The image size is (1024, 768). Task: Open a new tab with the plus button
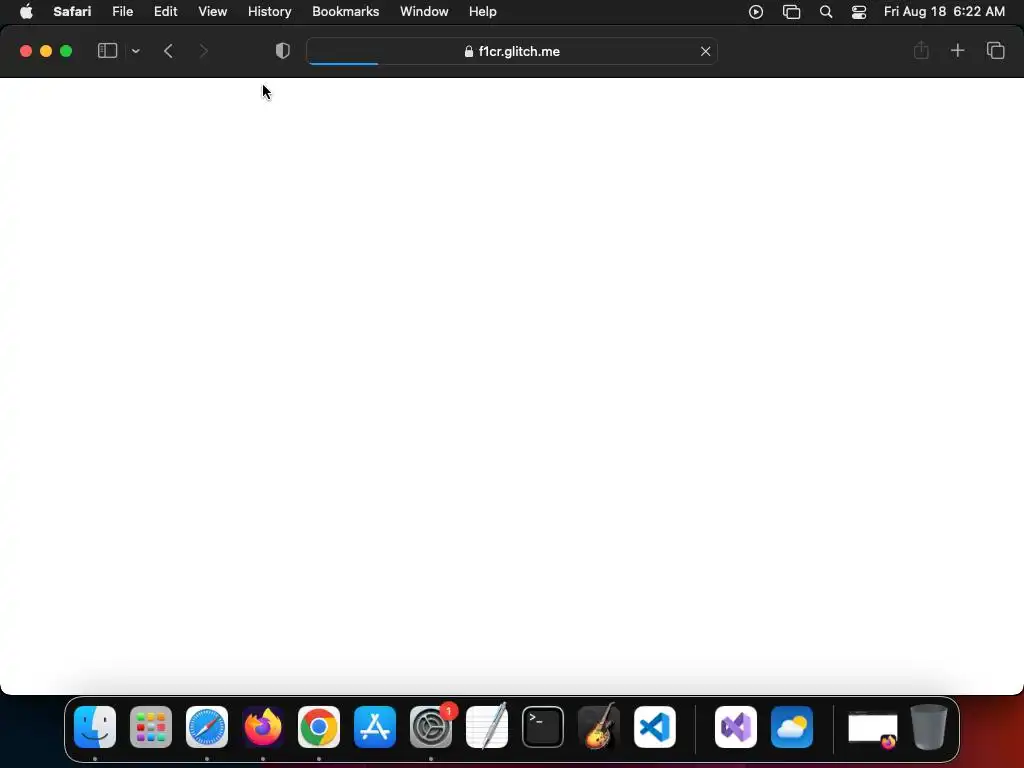(957, 50)
